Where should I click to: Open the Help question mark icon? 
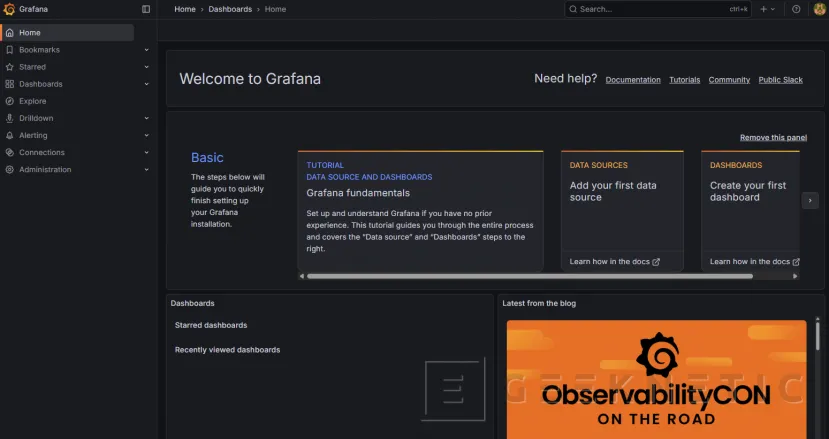pyautogui.click(x=796, y=9)
